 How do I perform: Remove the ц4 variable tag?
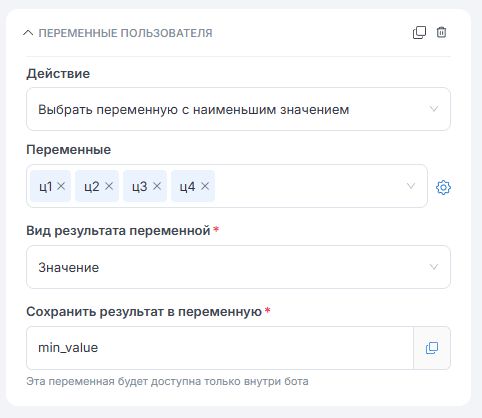pyautogui.click(x=205, y=186)
